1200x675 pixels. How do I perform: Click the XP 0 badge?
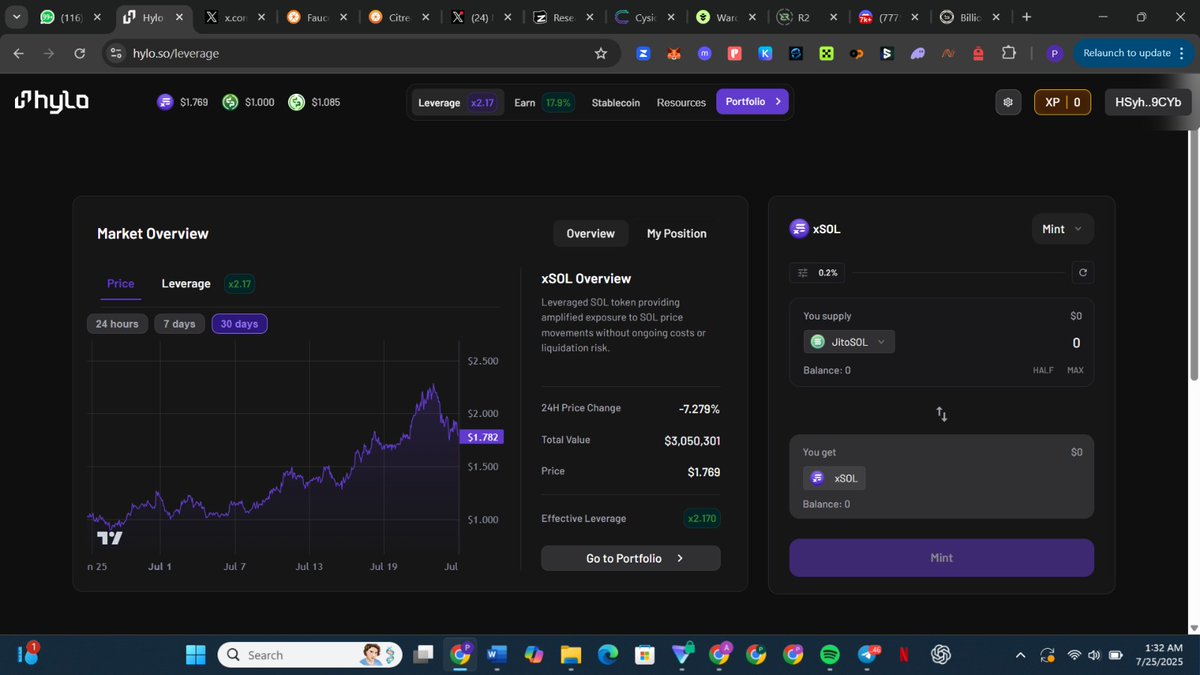1062,102
